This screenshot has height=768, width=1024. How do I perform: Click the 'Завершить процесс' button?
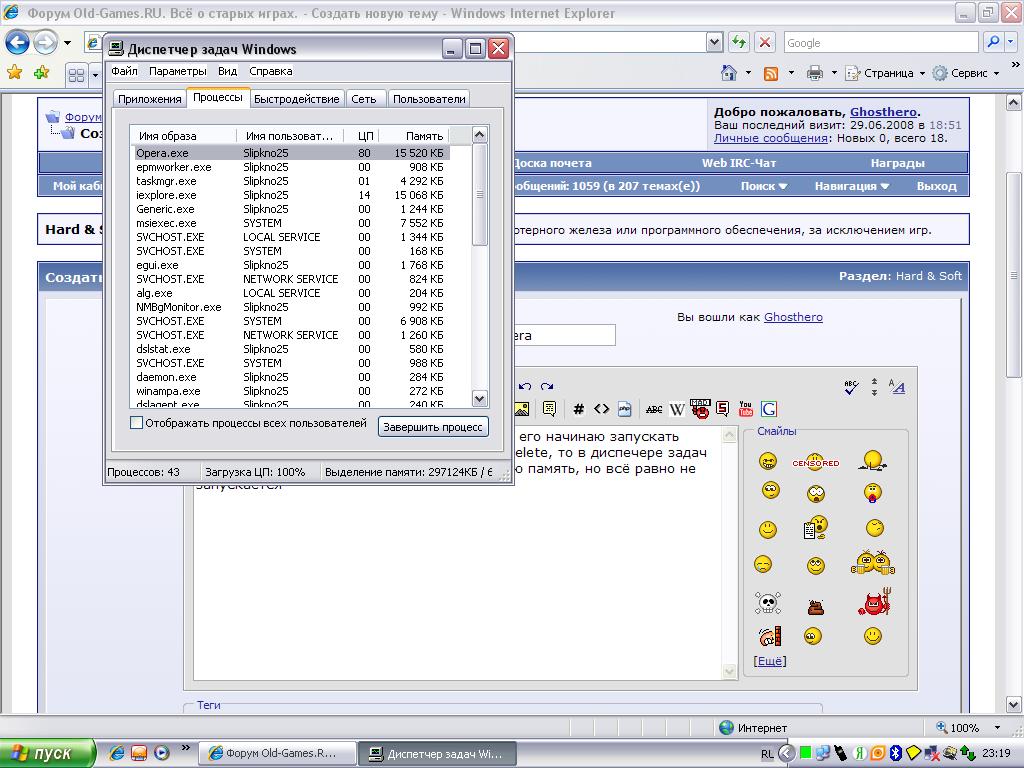(x=433, y=427)
